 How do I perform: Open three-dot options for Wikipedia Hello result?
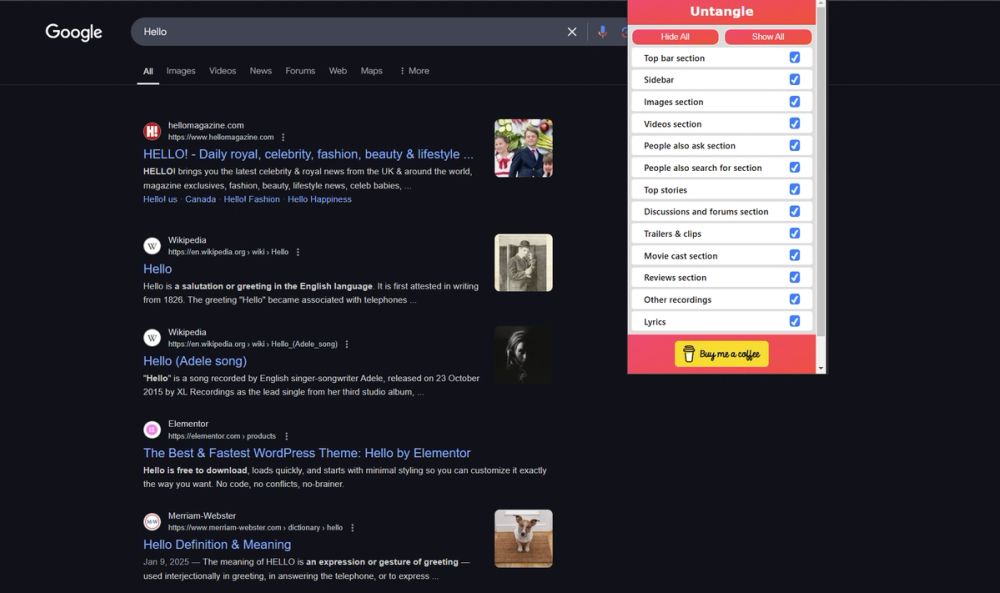298,252
